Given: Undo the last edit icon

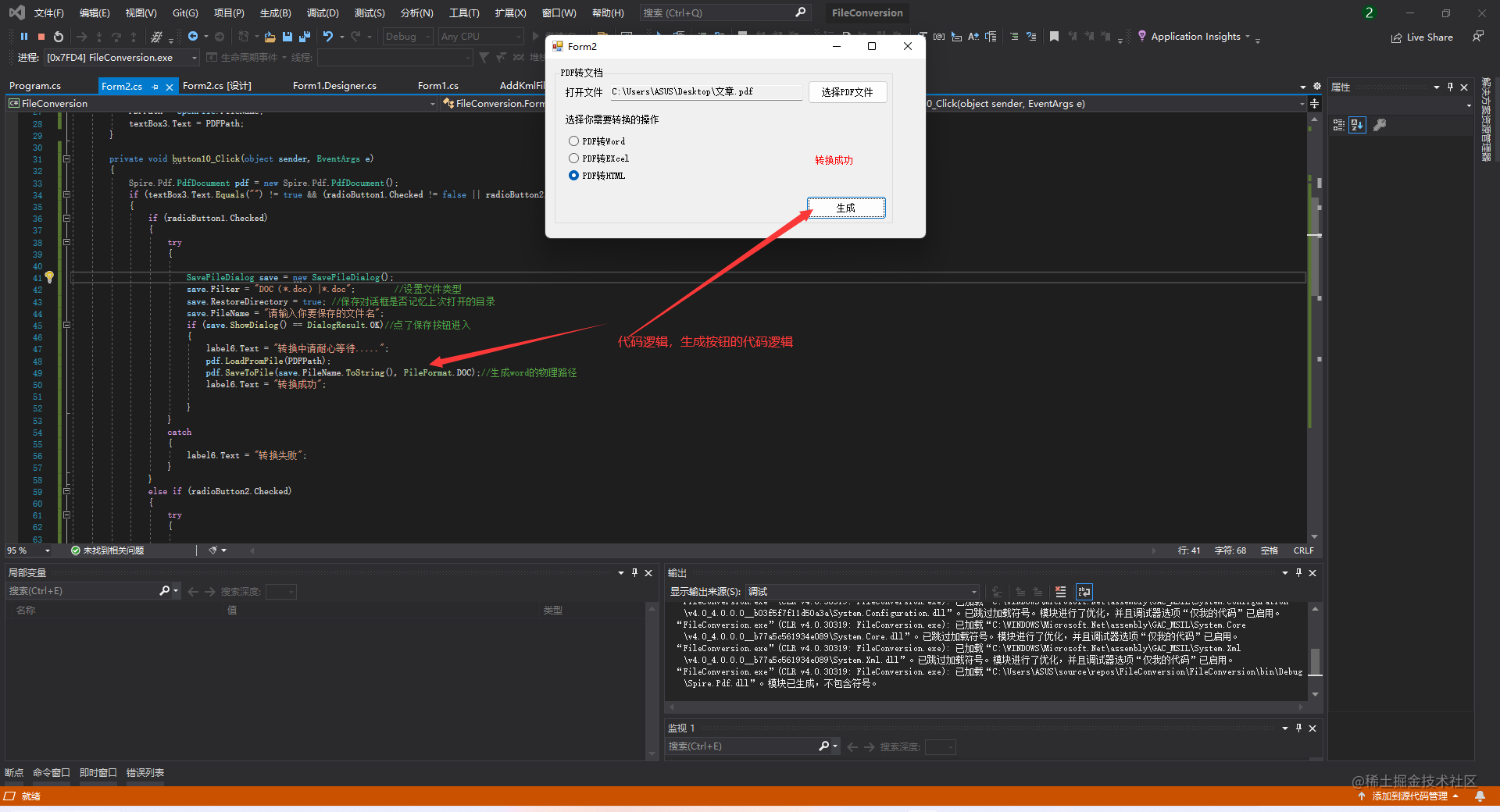Looking at the screenshot, I should pos(328,37).
